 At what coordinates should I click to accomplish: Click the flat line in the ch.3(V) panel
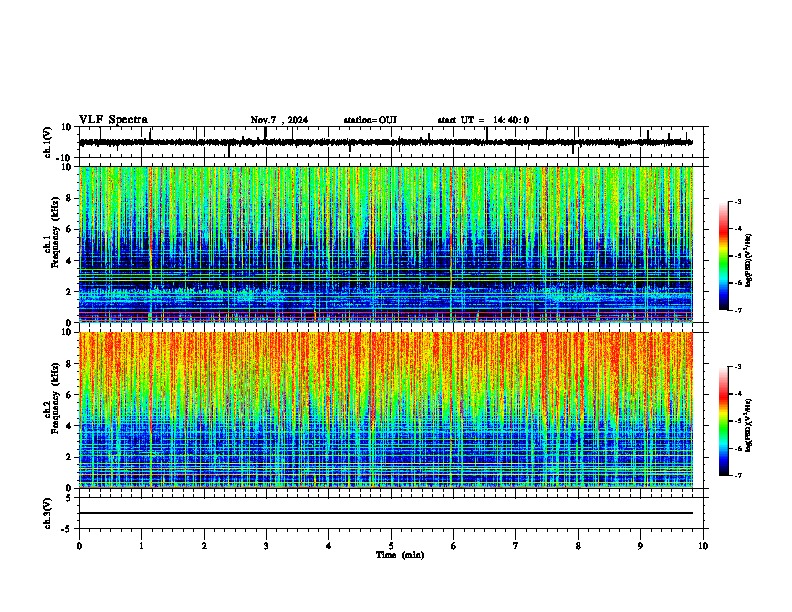click(386, 513)
